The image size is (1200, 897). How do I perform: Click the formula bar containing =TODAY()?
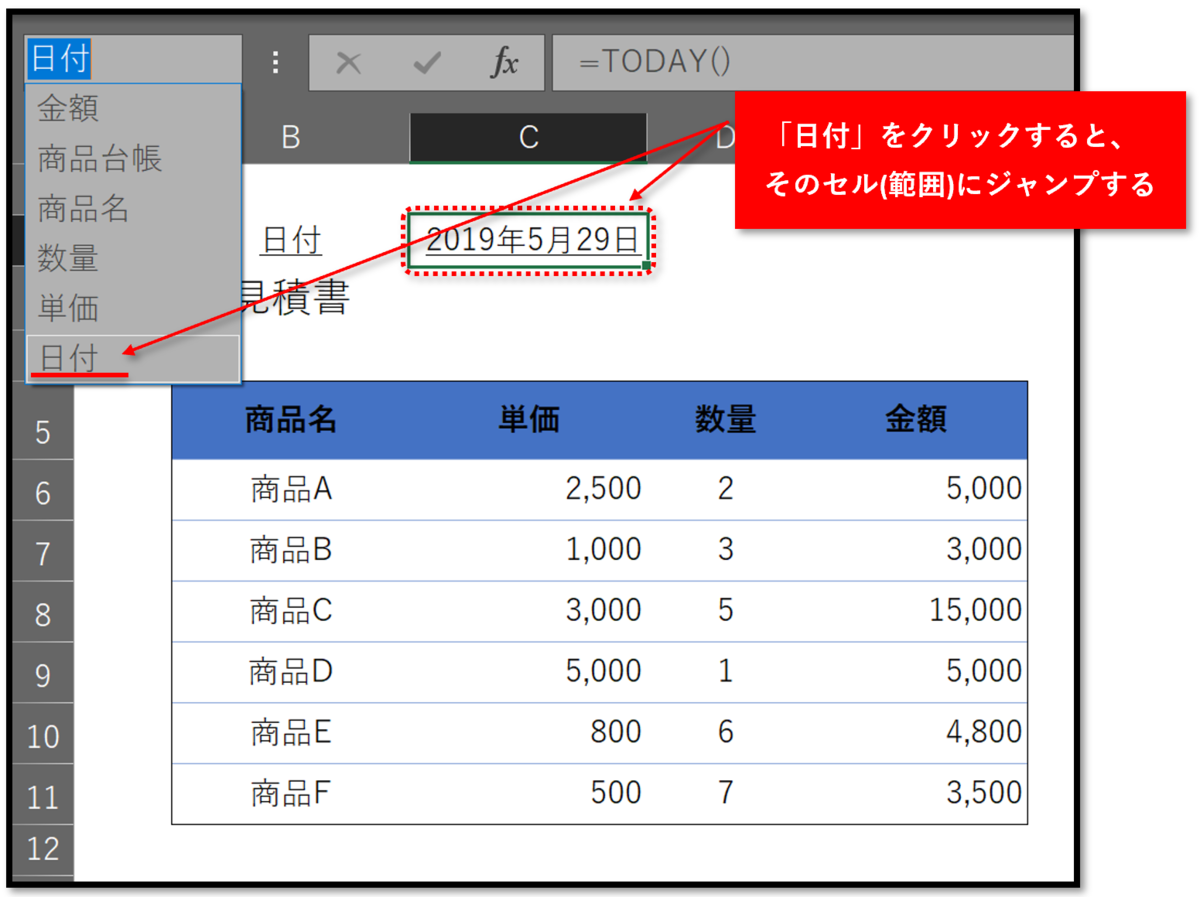(750, 61)
